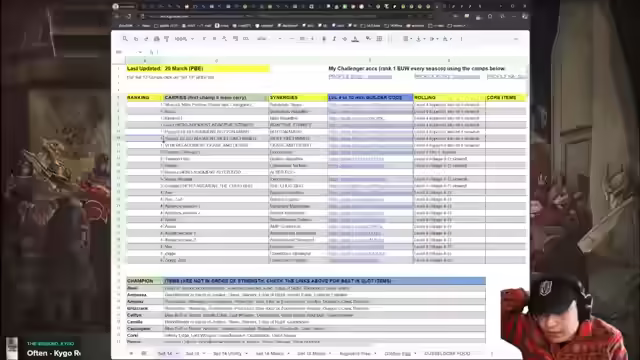This screenshot has height=360, width=640.
Task: Click the print icon in the Sheets toolbar
Action: [156, 39]
